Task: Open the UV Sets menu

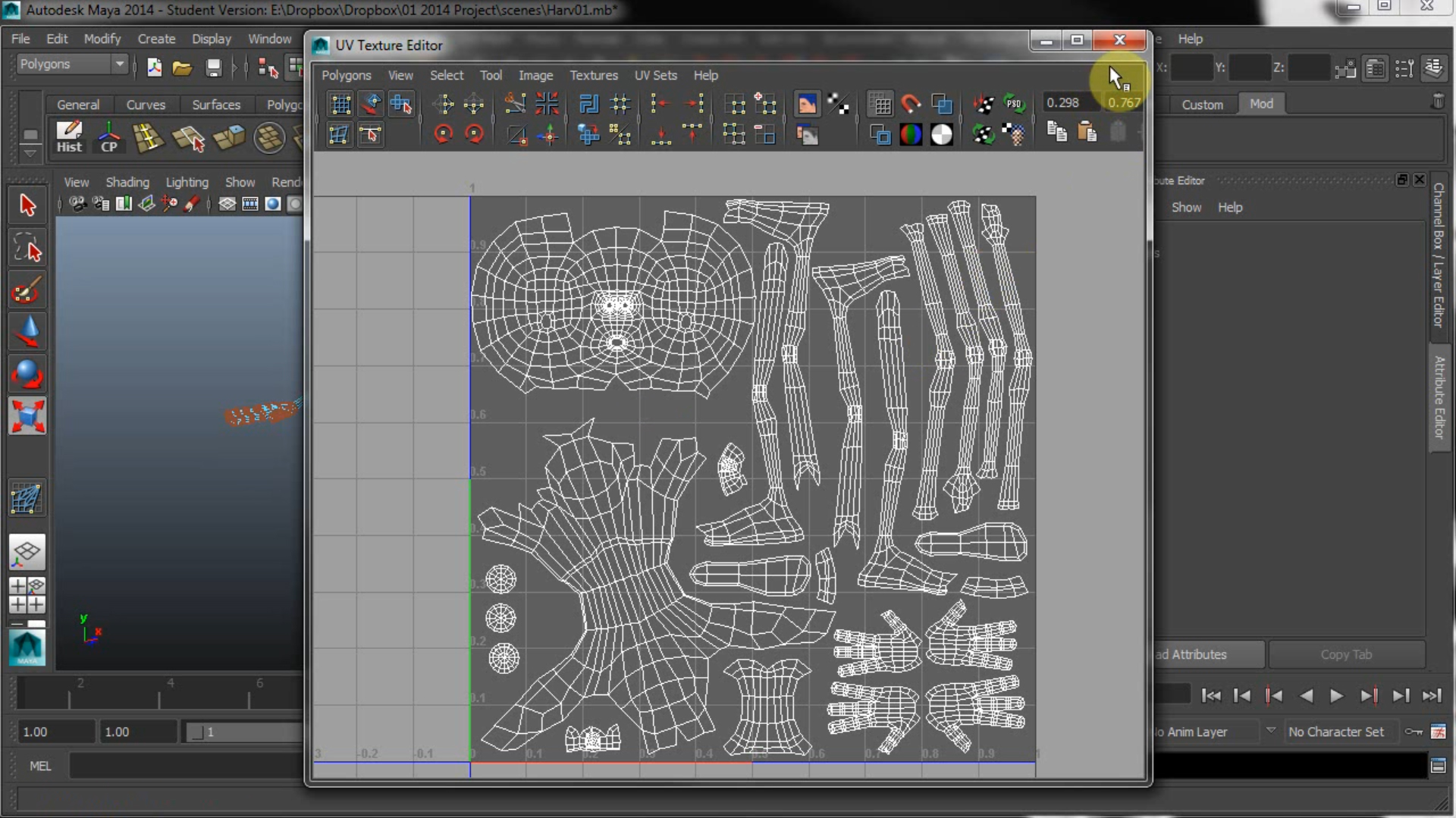Action: coord(655,75)
